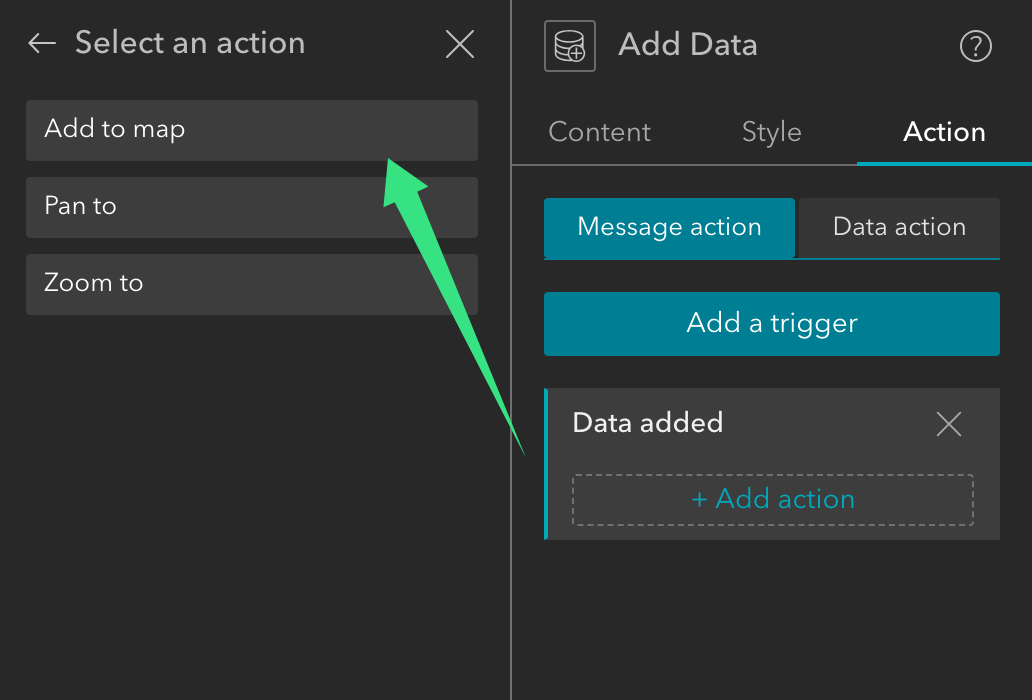Click the X beside Data added

pos(948,424)
